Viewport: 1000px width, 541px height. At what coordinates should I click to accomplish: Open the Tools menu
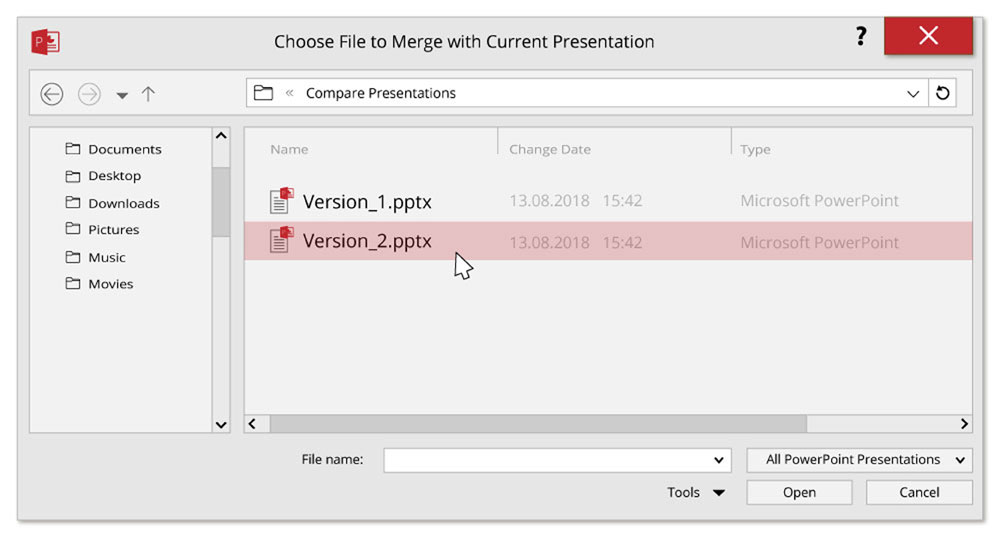[696, 492]
